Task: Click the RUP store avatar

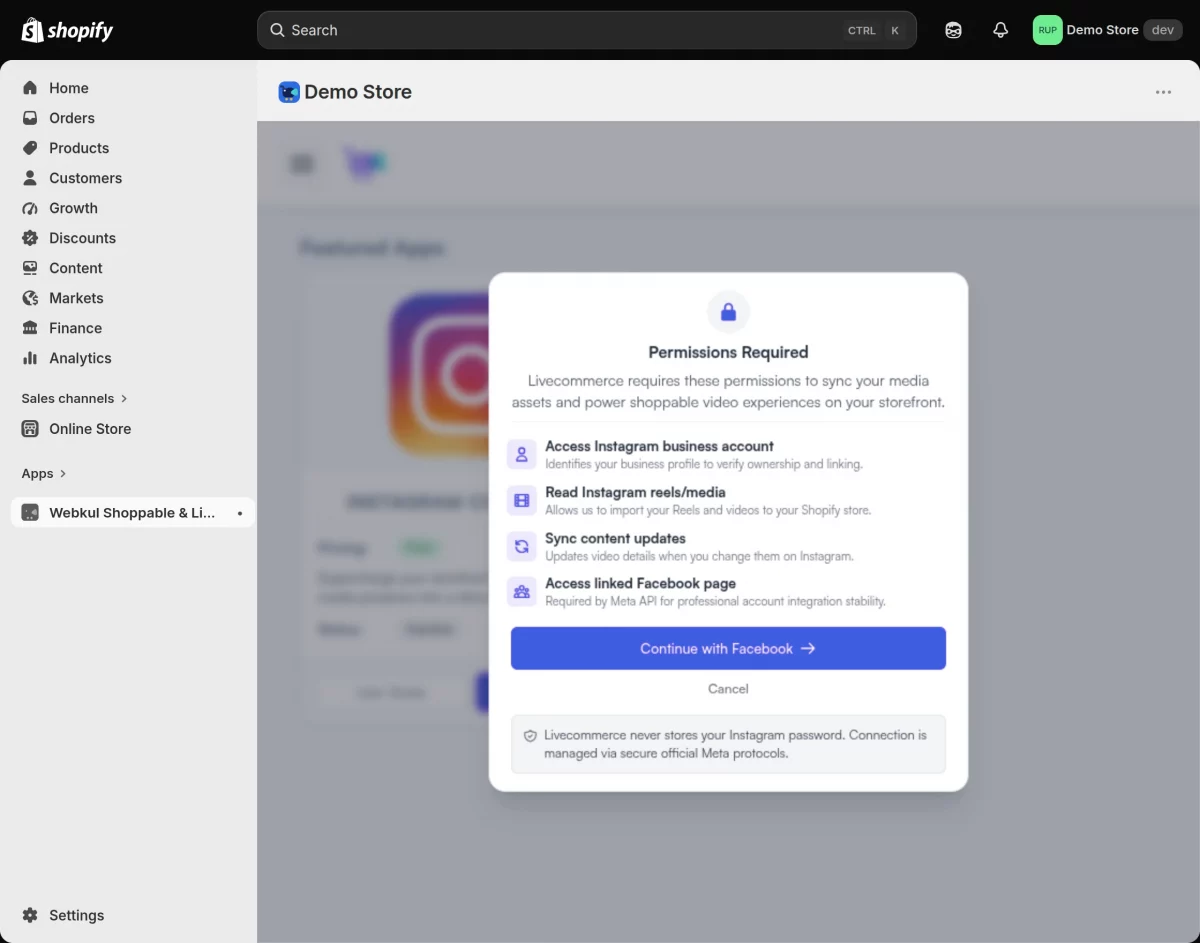Action: (x=1047, y=30)
